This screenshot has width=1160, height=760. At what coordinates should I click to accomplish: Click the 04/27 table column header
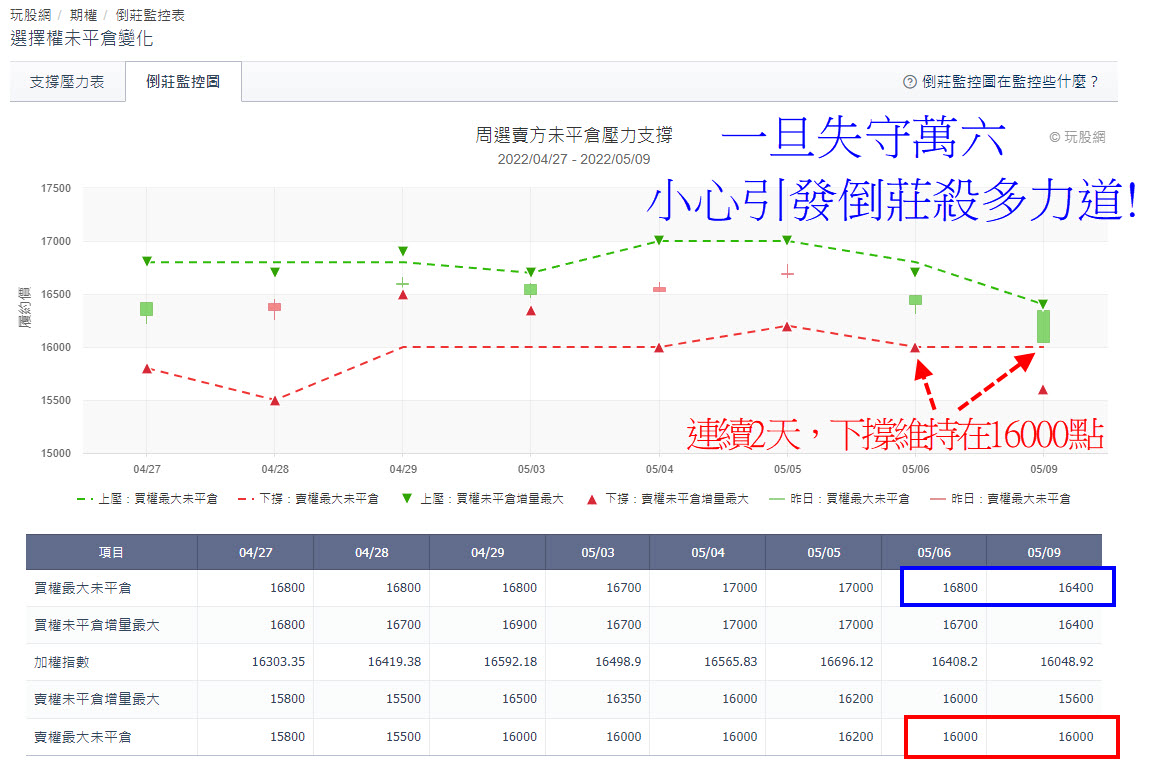(255, 552)
